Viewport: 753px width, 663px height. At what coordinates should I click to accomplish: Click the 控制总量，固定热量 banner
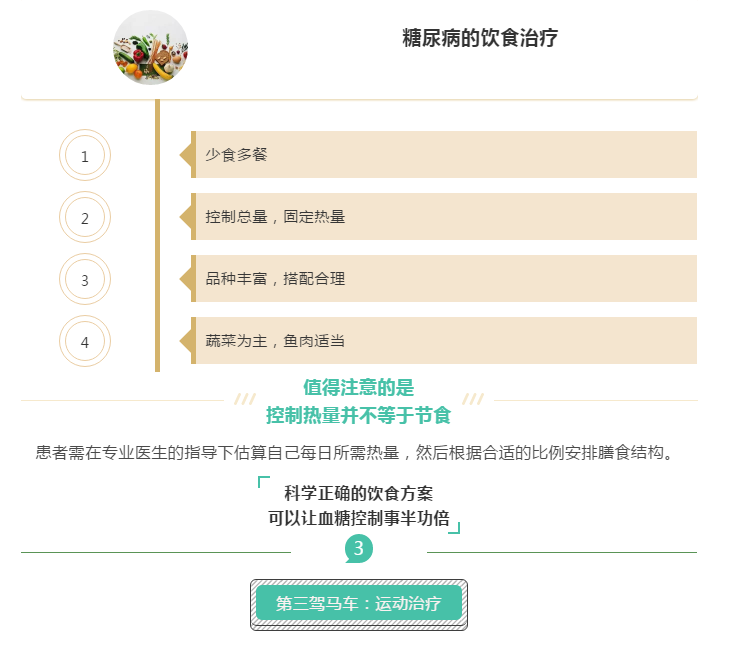click(446, 217)
